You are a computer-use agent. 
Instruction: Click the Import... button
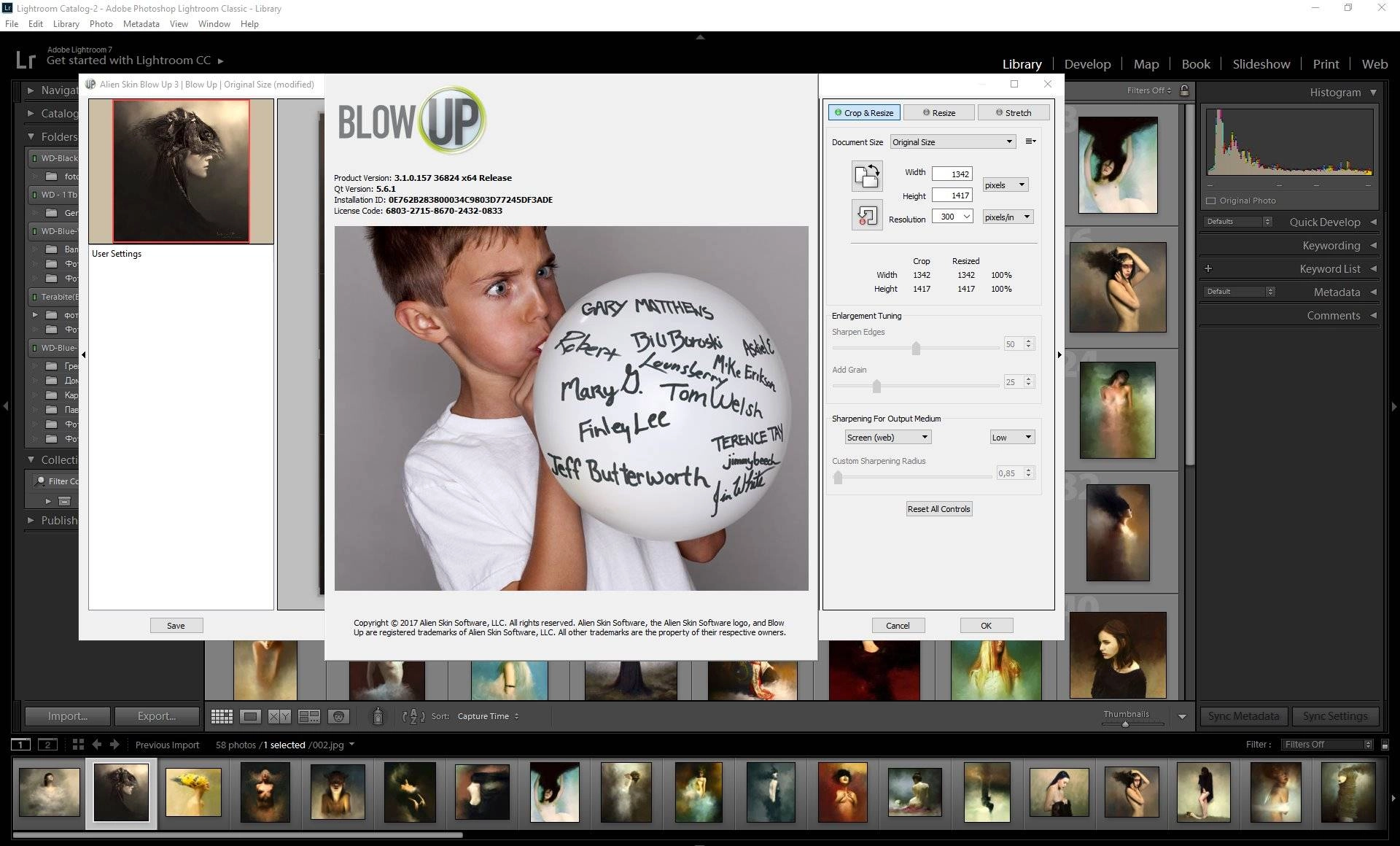pos(68,716)
